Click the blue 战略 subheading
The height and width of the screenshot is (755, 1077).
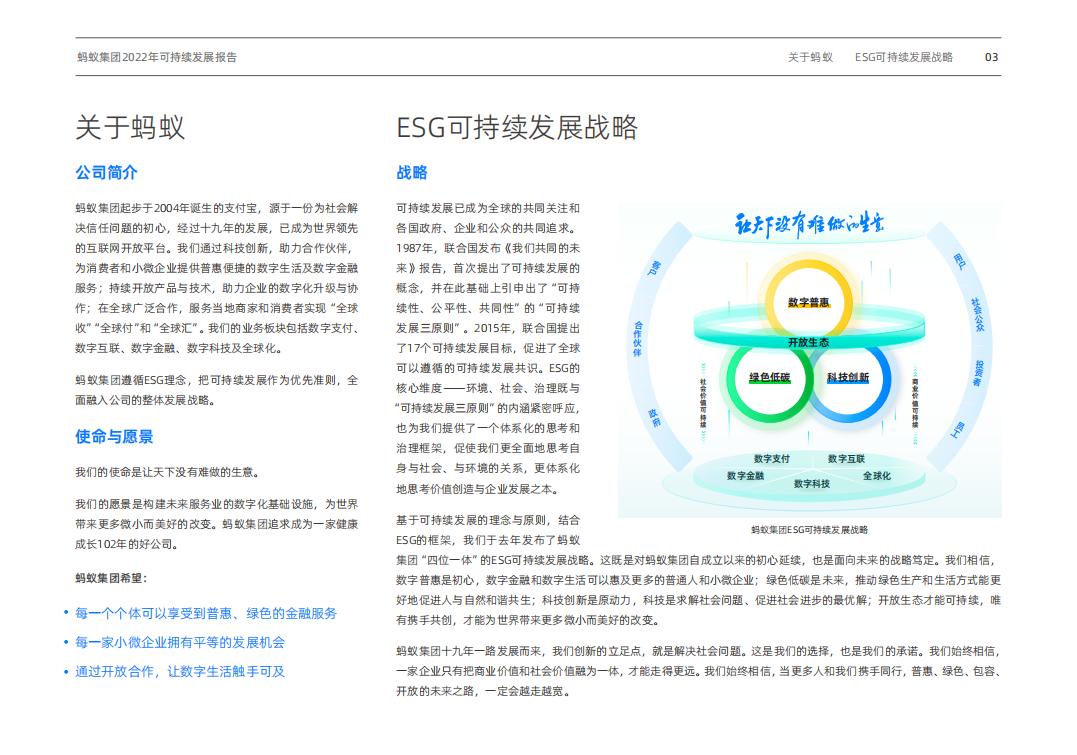click(412, 172)
